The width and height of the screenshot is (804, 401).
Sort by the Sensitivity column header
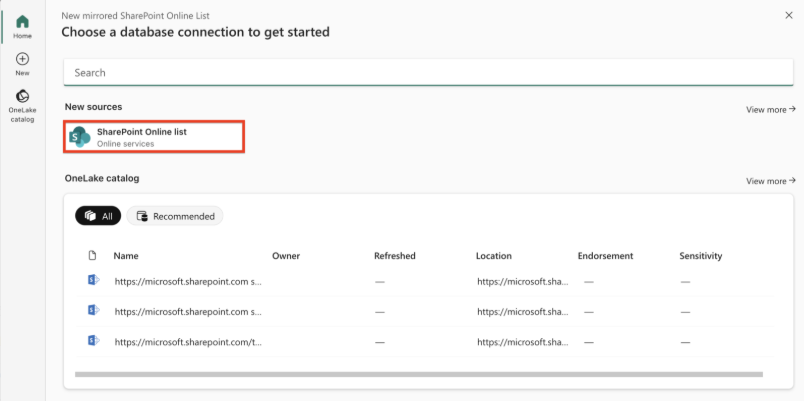701,256
